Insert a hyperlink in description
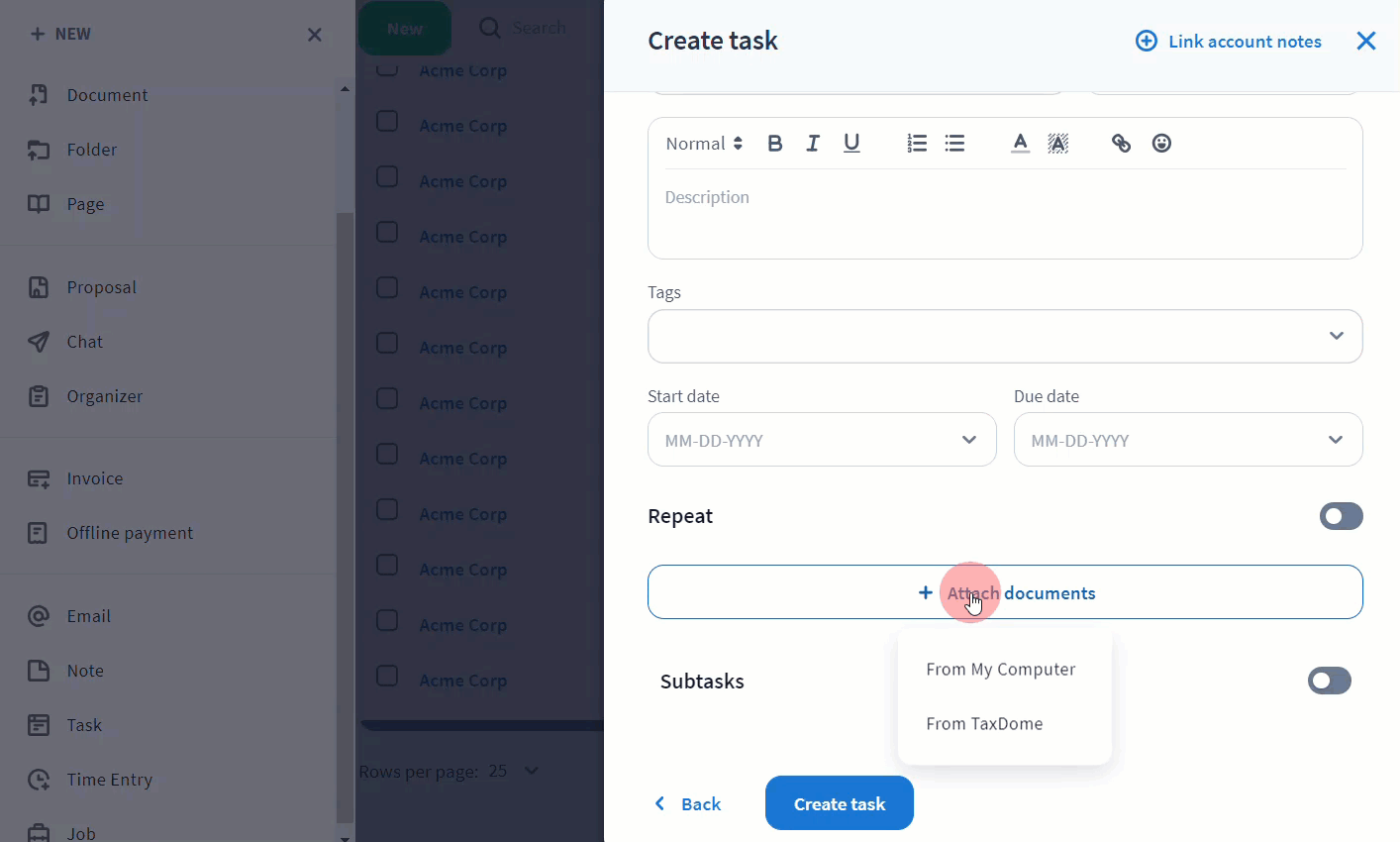The width and height of the screenshot is (1400, 842). pyautogui.click(x=1121, y=144)
